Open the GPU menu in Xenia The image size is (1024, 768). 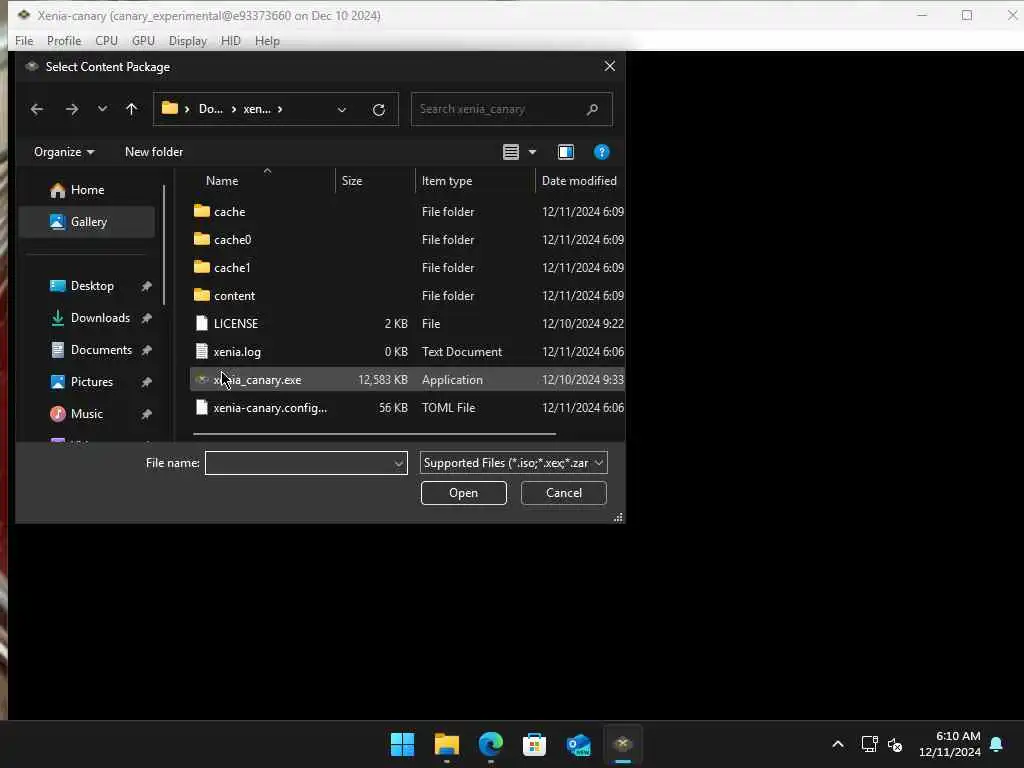143,41
